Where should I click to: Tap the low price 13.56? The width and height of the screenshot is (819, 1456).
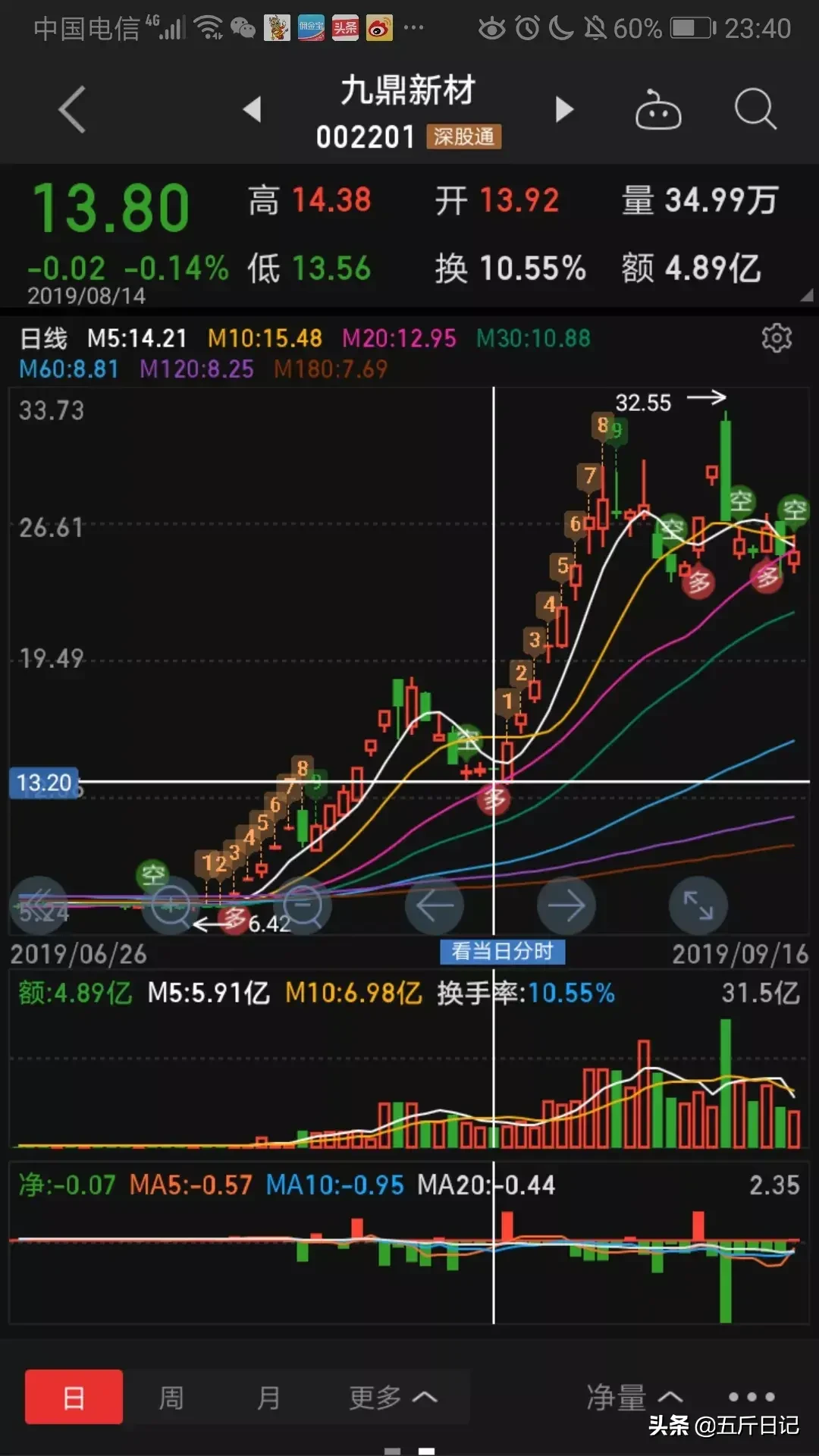(331, 268)
